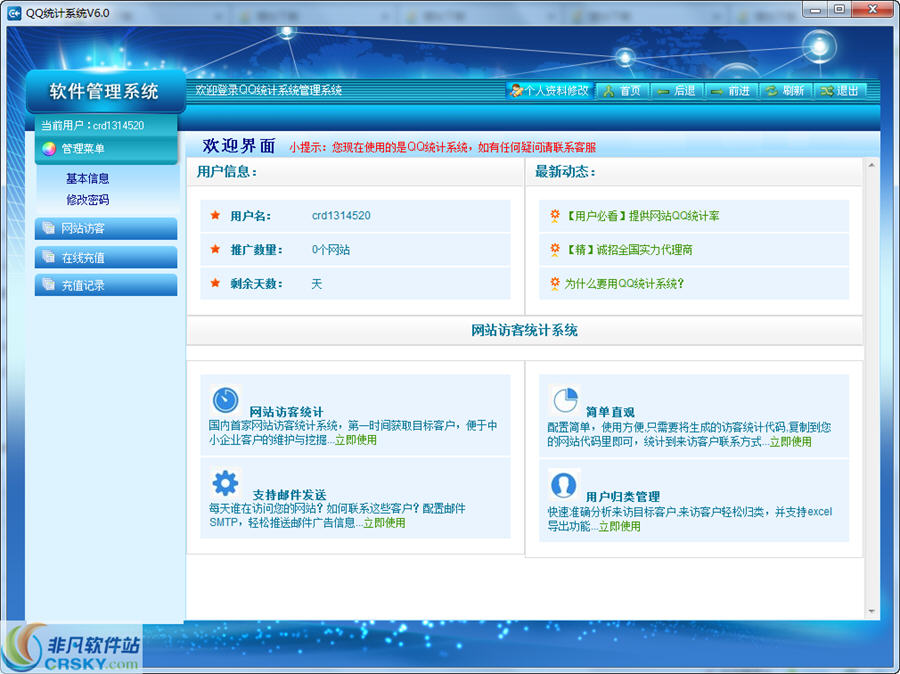Click sun icon beside 为什么要用QQ统计系统

[554, 284]
